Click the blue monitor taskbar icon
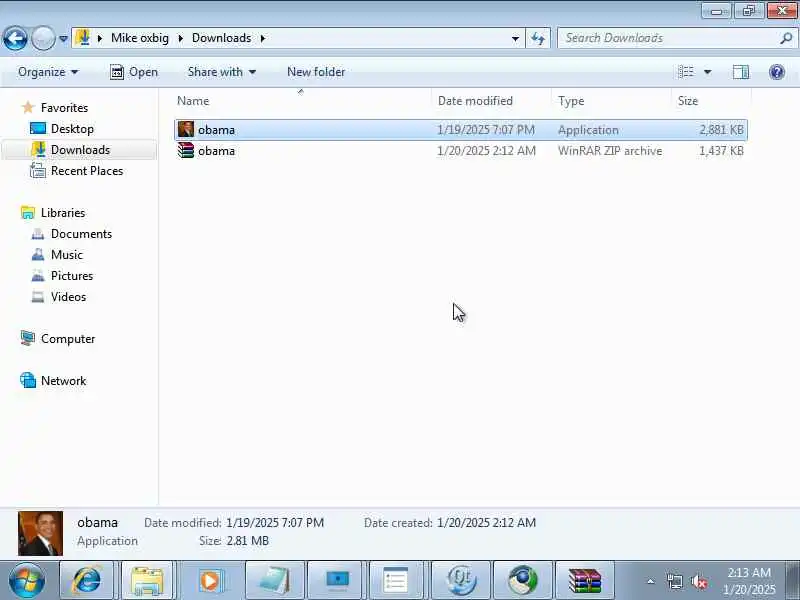Image resolution: width=800 pixels, height=600 pixels. 337,581
